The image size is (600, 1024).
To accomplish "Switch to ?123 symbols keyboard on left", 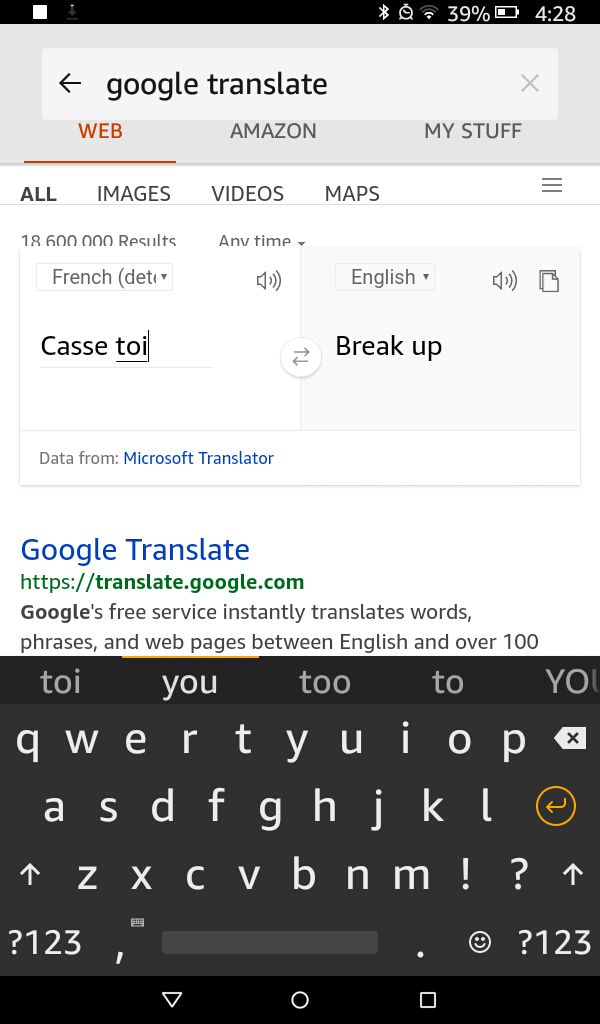I will point(44,942).
